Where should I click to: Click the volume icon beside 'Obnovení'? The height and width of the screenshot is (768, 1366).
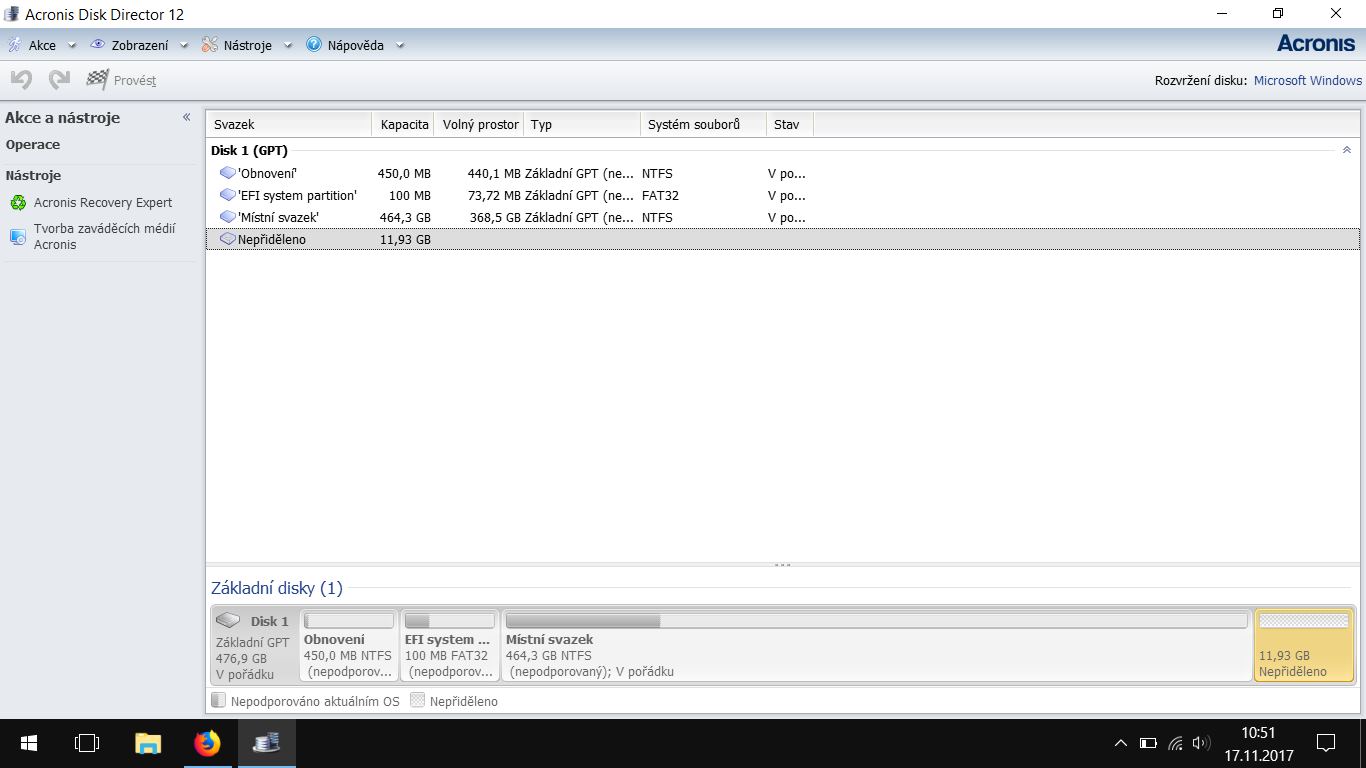227,173
